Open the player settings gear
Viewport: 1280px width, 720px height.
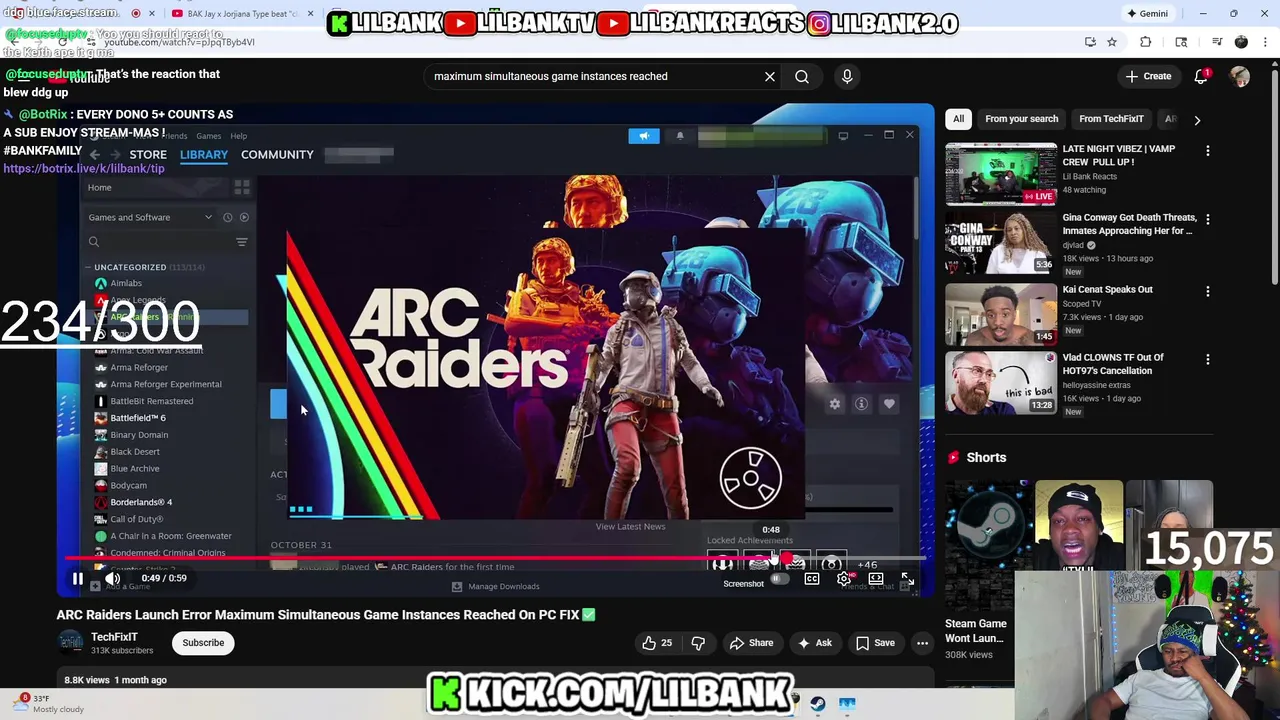coord(844,579)
